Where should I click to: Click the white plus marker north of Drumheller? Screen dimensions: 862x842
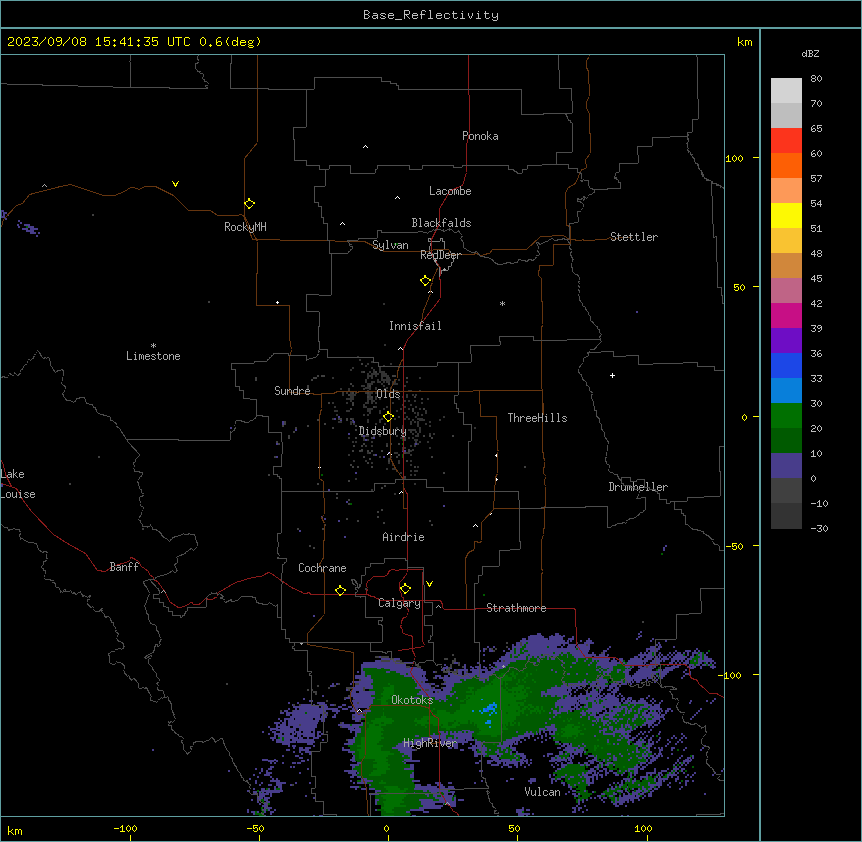(612, 375)
